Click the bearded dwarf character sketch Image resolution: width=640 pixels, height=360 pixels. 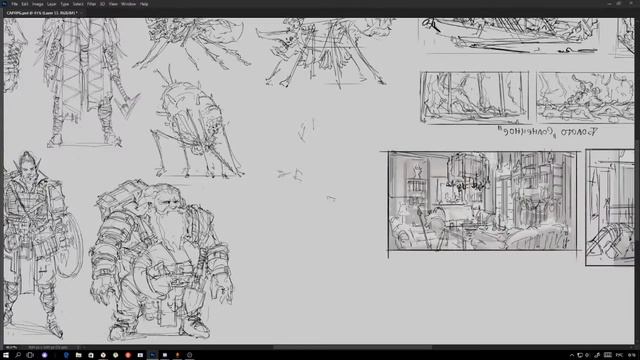[161, 261]
